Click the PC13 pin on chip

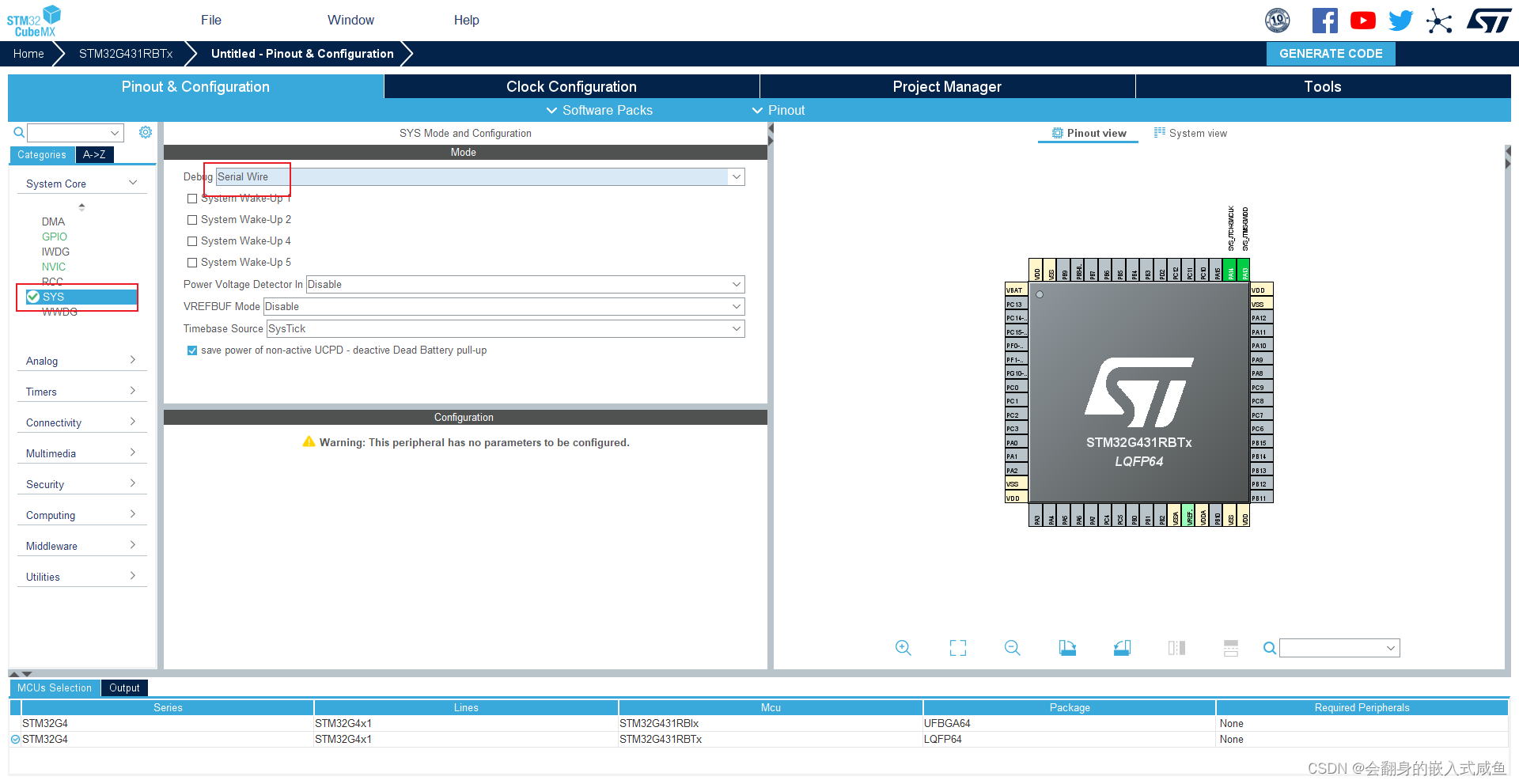[x=1016, y=304]
